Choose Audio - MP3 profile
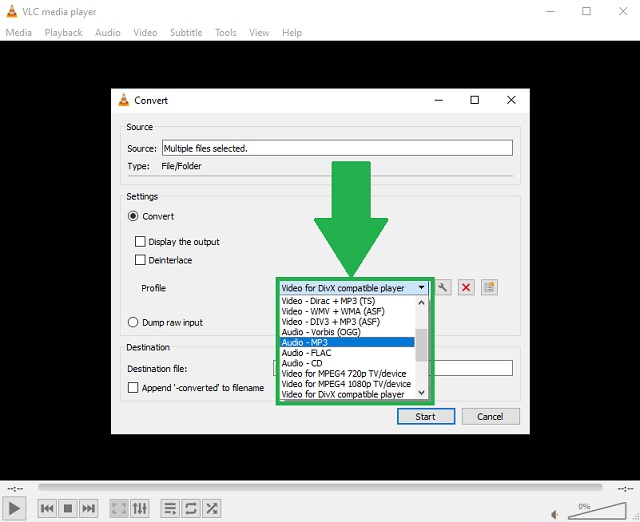The width and height of the screenshot is (640, 522). (x=347, y=342)
